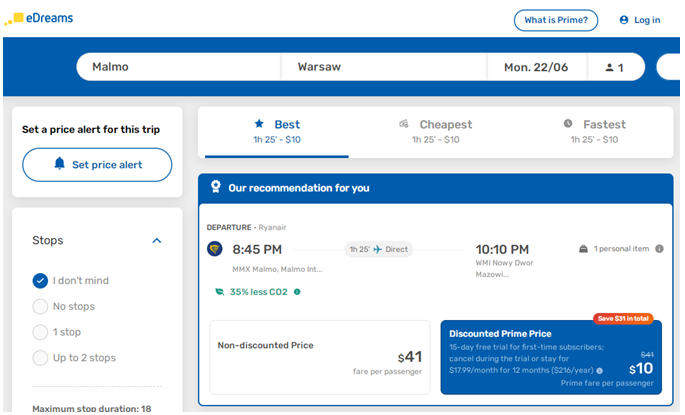Screen dimensions: 685x415
Task: Click the 10:10 PM arrival time
Action: (x=502, y=249)
